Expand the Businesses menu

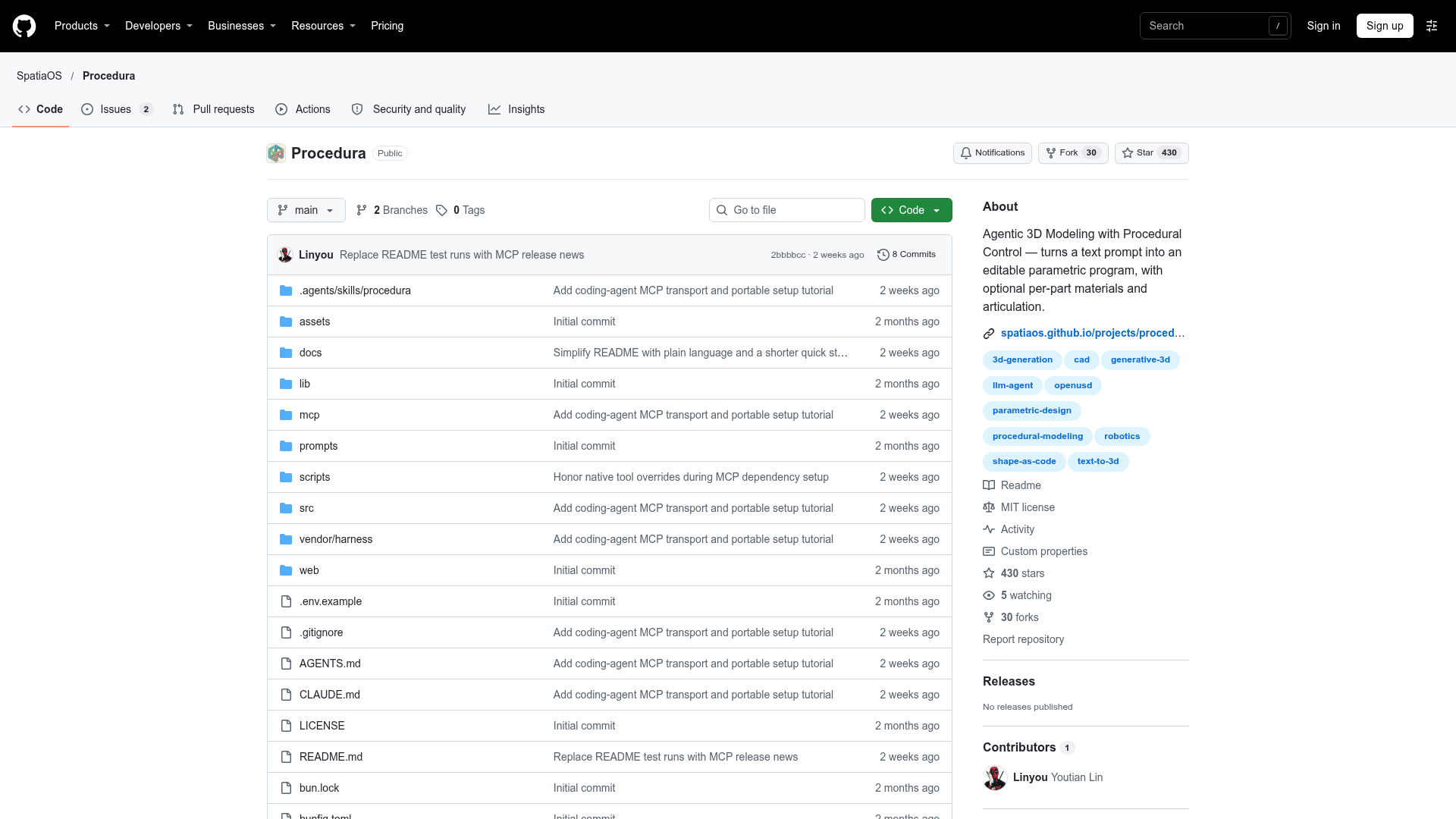(x=242, y=26)
